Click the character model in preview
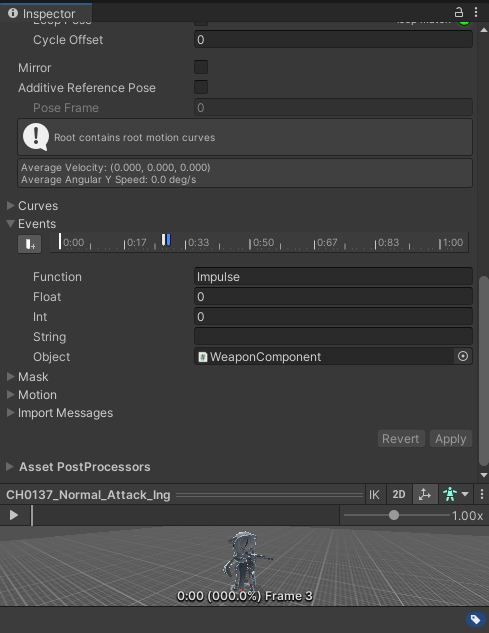This screenshot has height=633, width=489. coord(243,561)
